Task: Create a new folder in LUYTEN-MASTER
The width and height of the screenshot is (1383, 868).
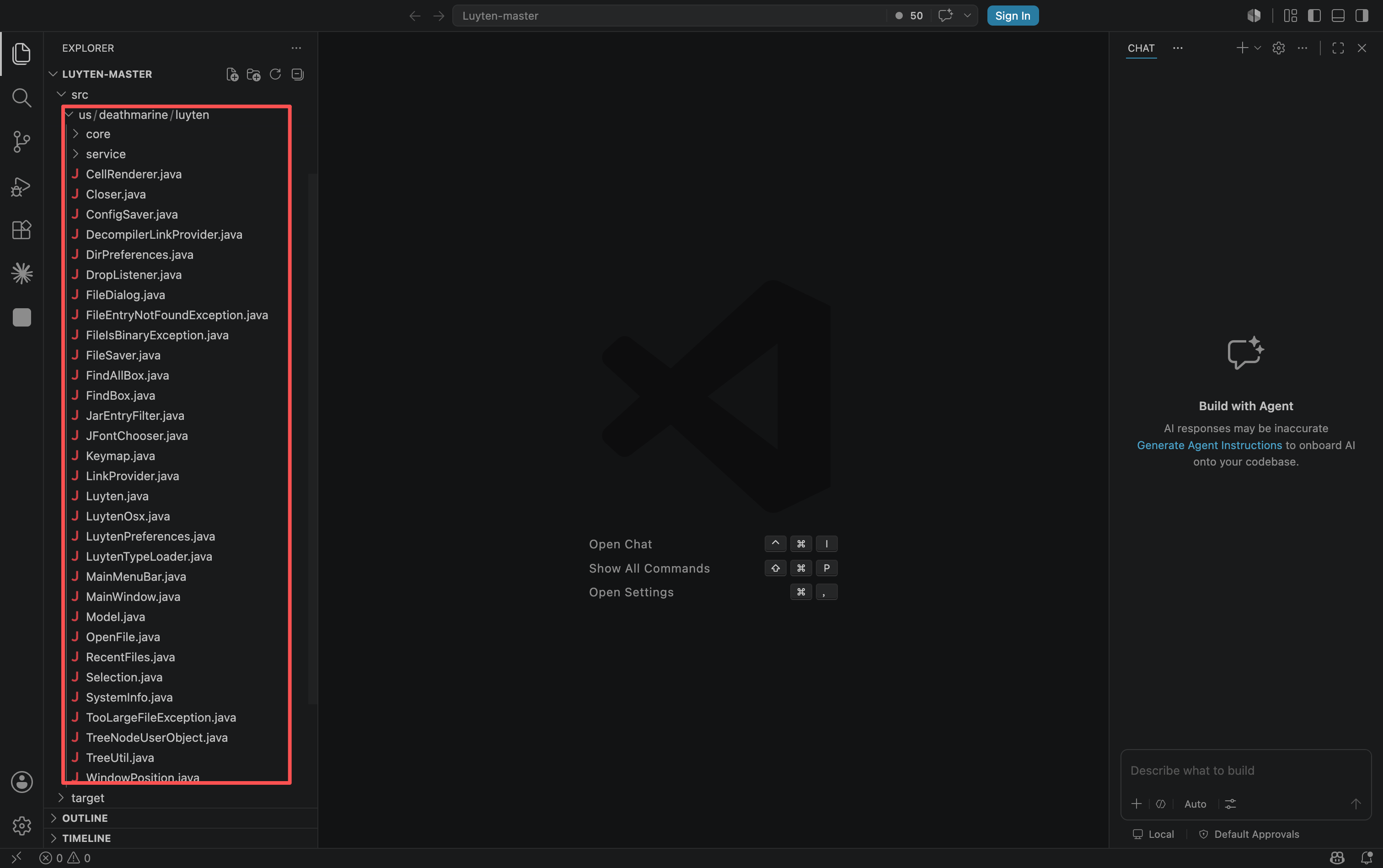Action: [253, 74]
